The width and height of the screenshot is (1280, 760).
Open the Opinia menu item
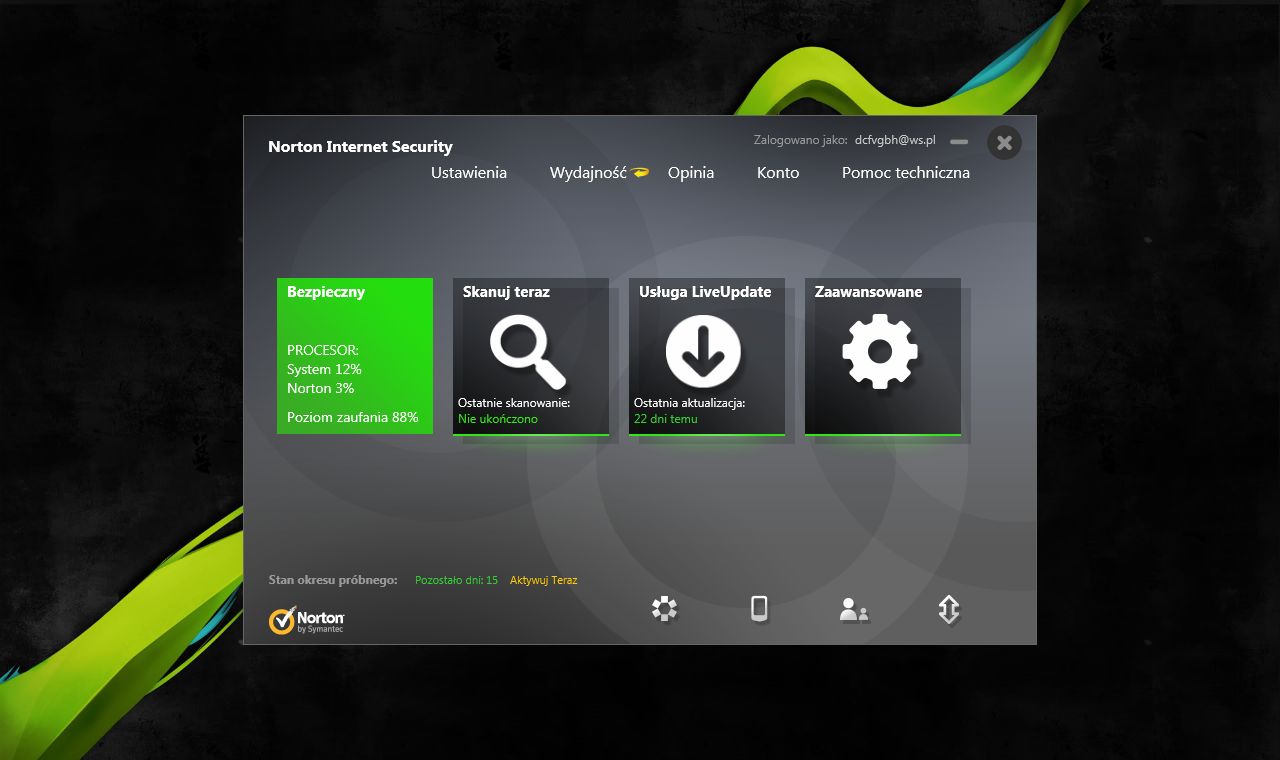click(691, 173)
